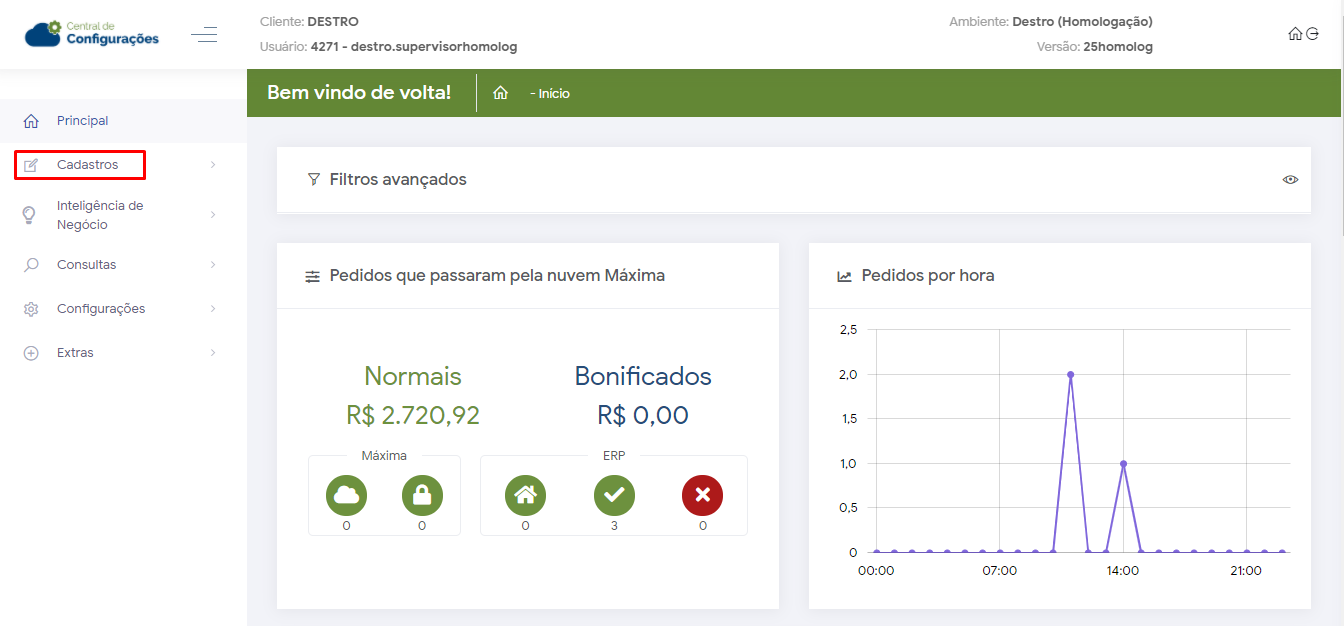Click the green cloud icon under Máxima
Screen dimensions: 1344x626
(x=346, y=495)
